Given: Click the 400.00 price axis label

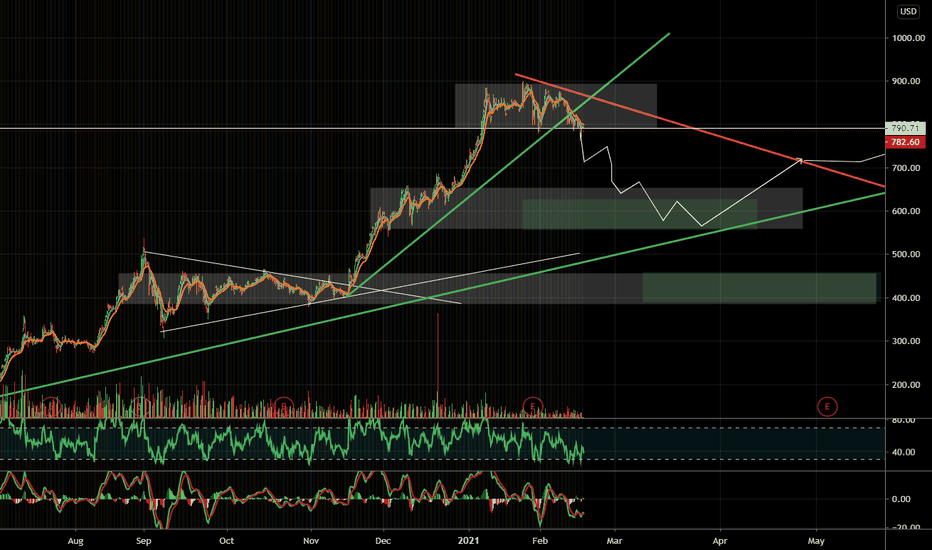Looking at the screenshot, I should pyautogui.click(x=906, y=298).
